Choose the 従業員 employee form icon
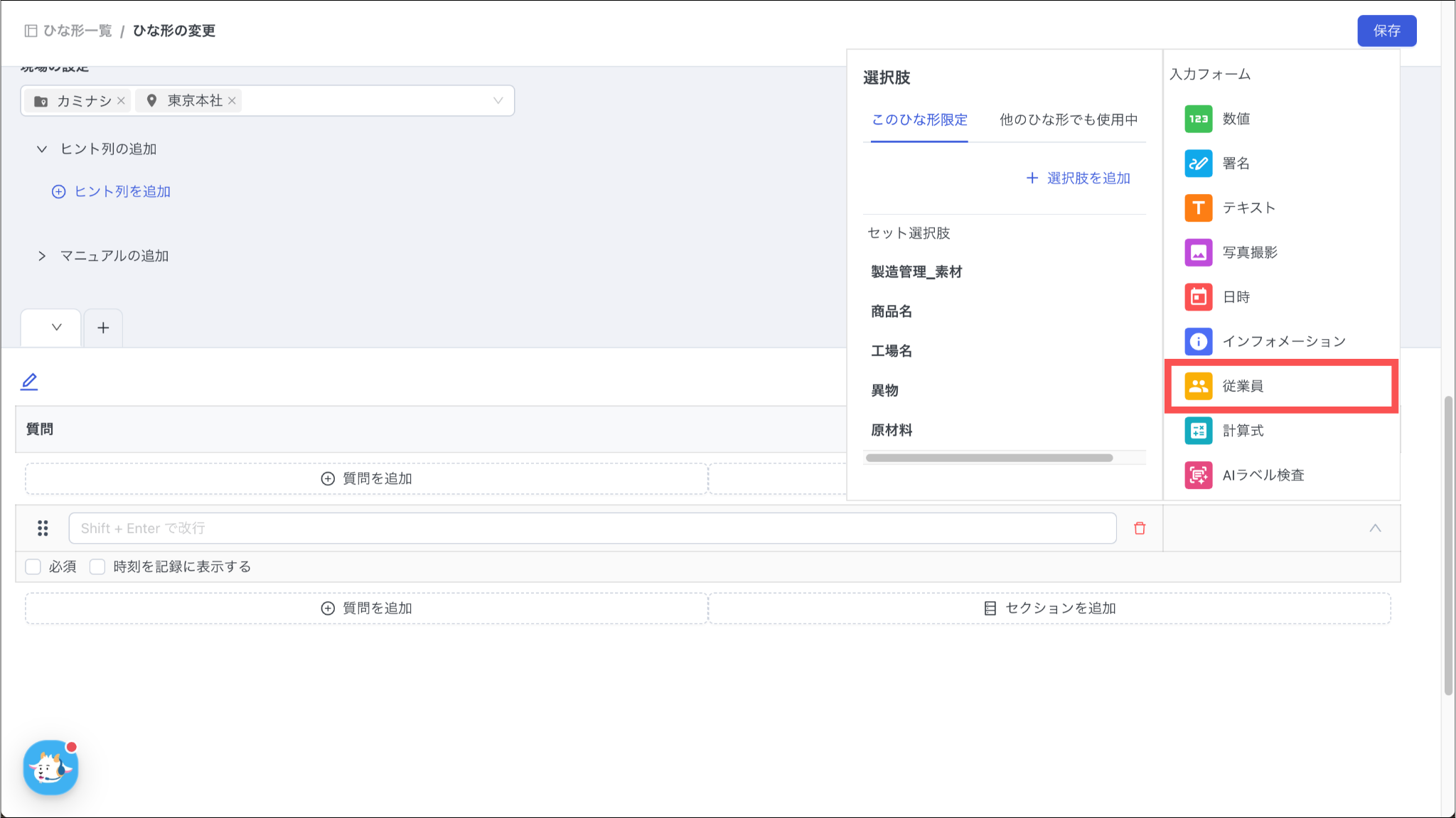The image size is (1456, 818). pos(1198,386)
